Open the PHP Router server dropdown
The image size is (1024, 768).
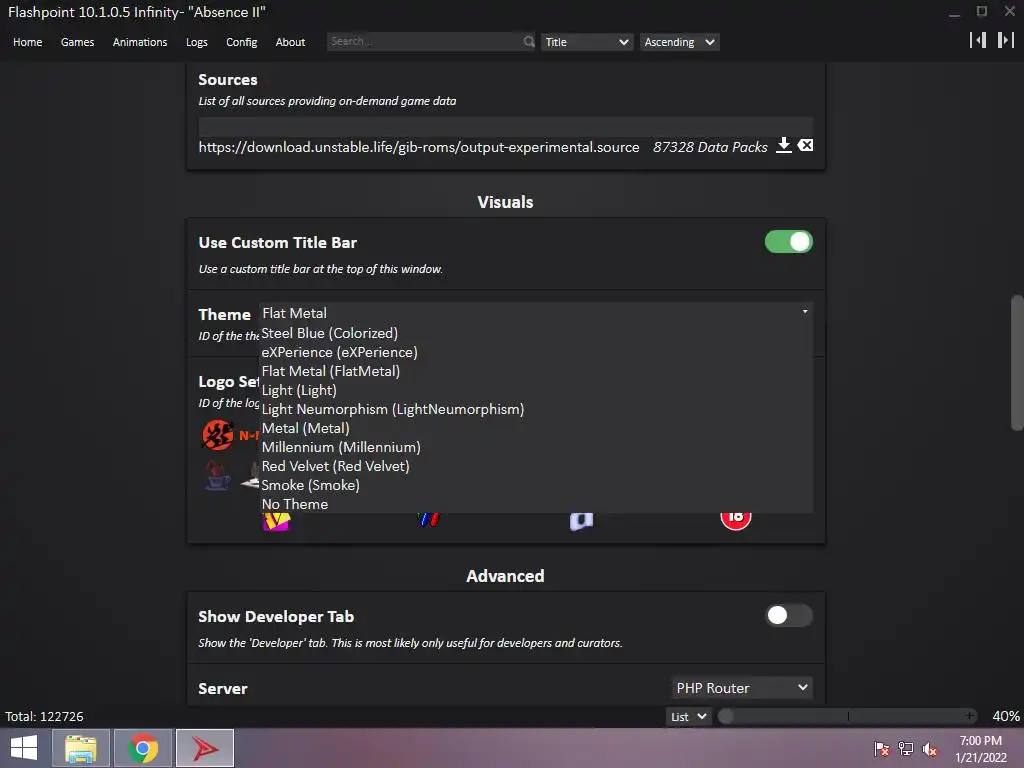[742, 688]
